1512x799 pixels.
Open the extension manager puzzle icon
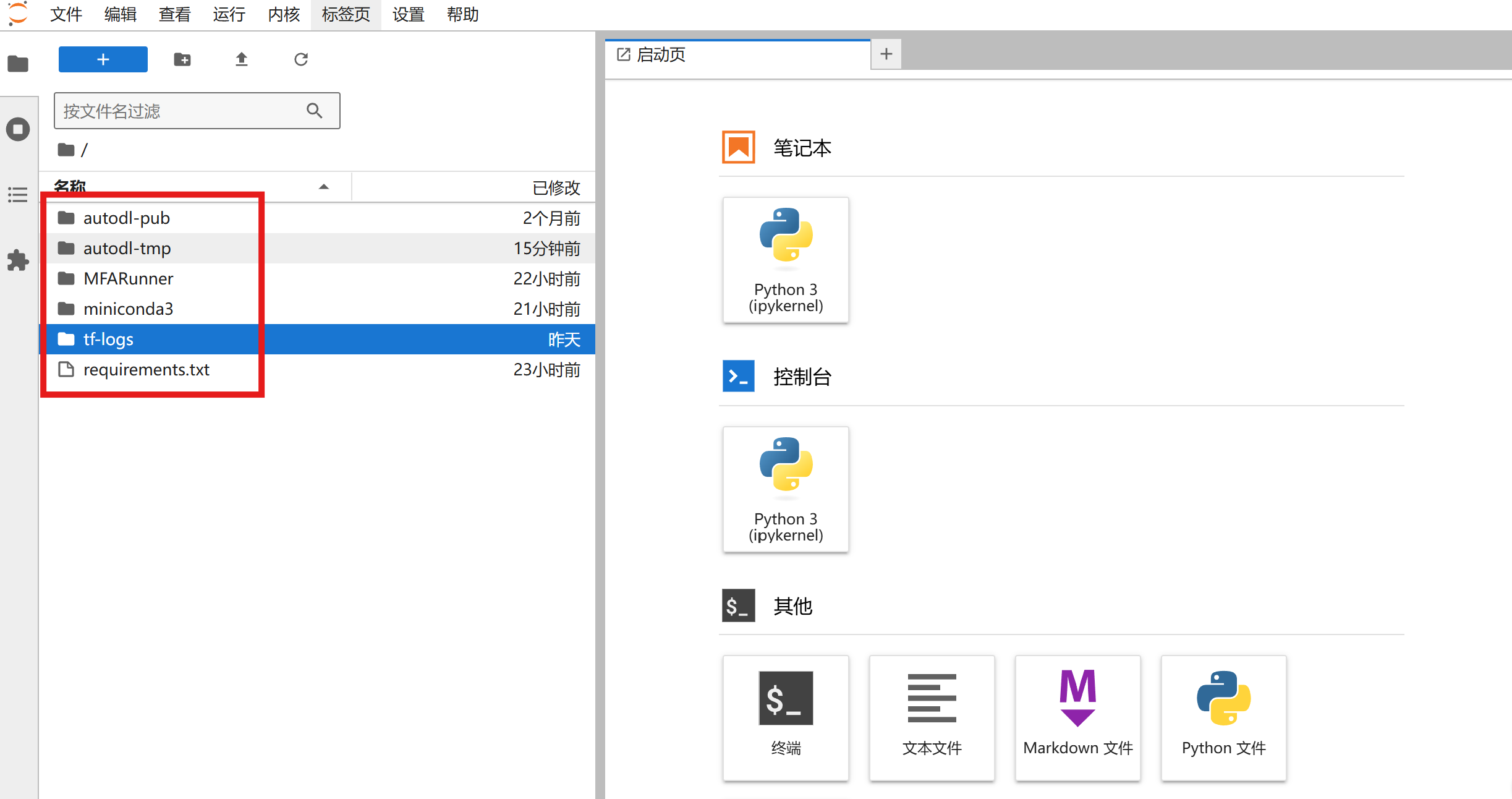(18, 260)
